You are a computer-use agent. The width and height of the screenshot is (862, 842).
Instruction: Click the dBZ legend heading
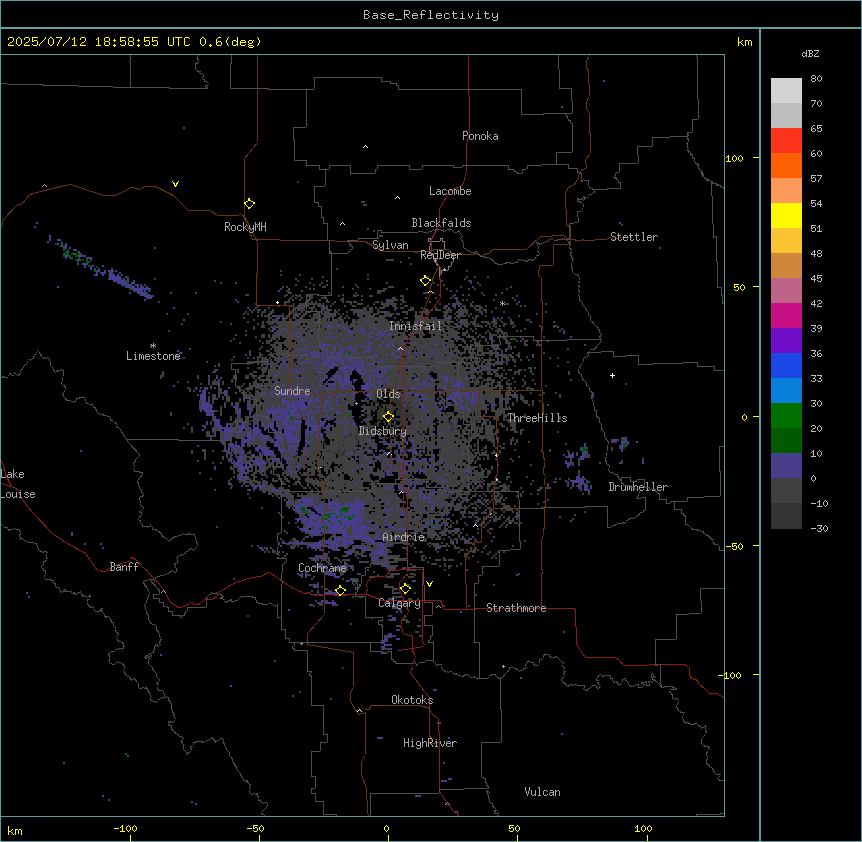click(810, 54)
